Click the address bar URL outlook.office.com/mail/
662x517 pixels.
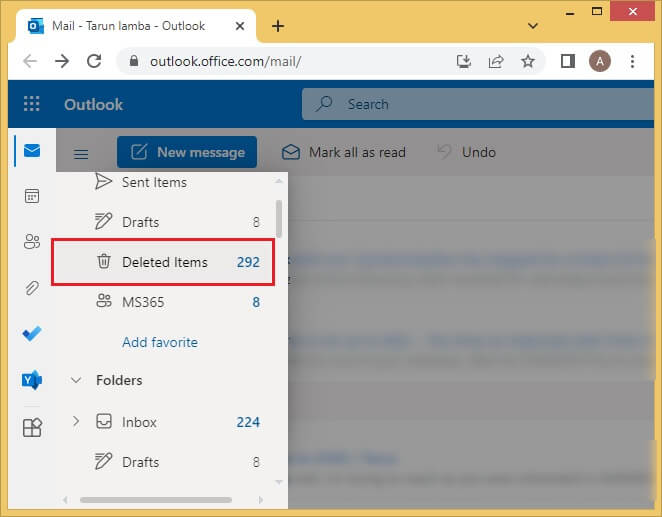225,62
